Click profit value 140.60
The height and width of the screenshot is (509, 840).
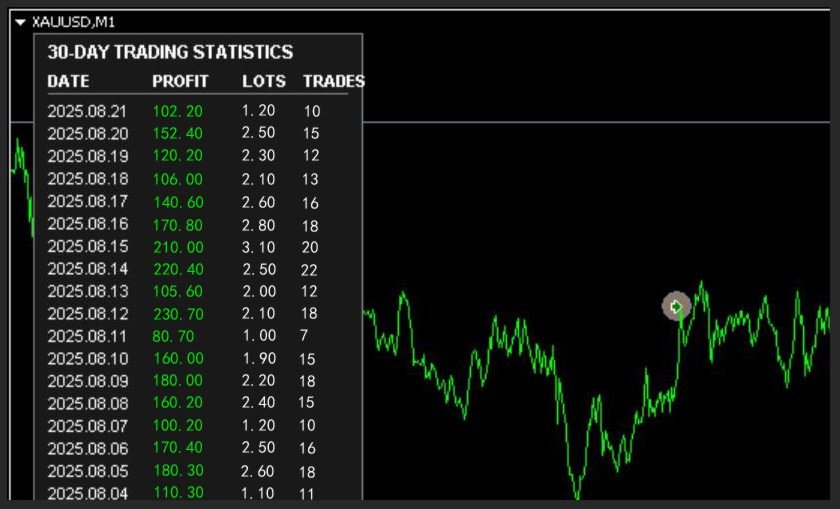178,203
